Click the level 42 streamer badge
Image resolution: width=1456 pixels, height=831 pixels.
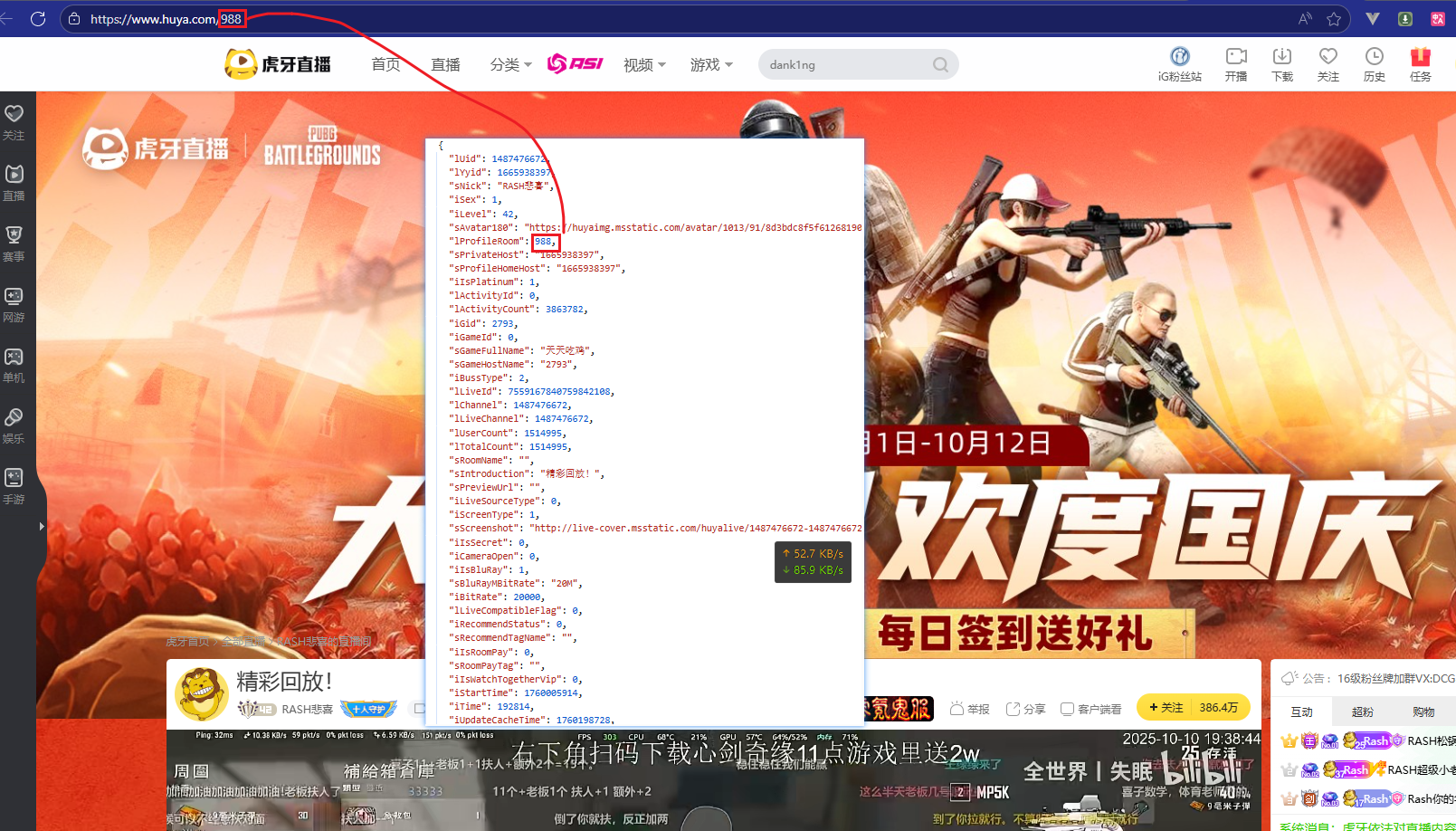256,709
